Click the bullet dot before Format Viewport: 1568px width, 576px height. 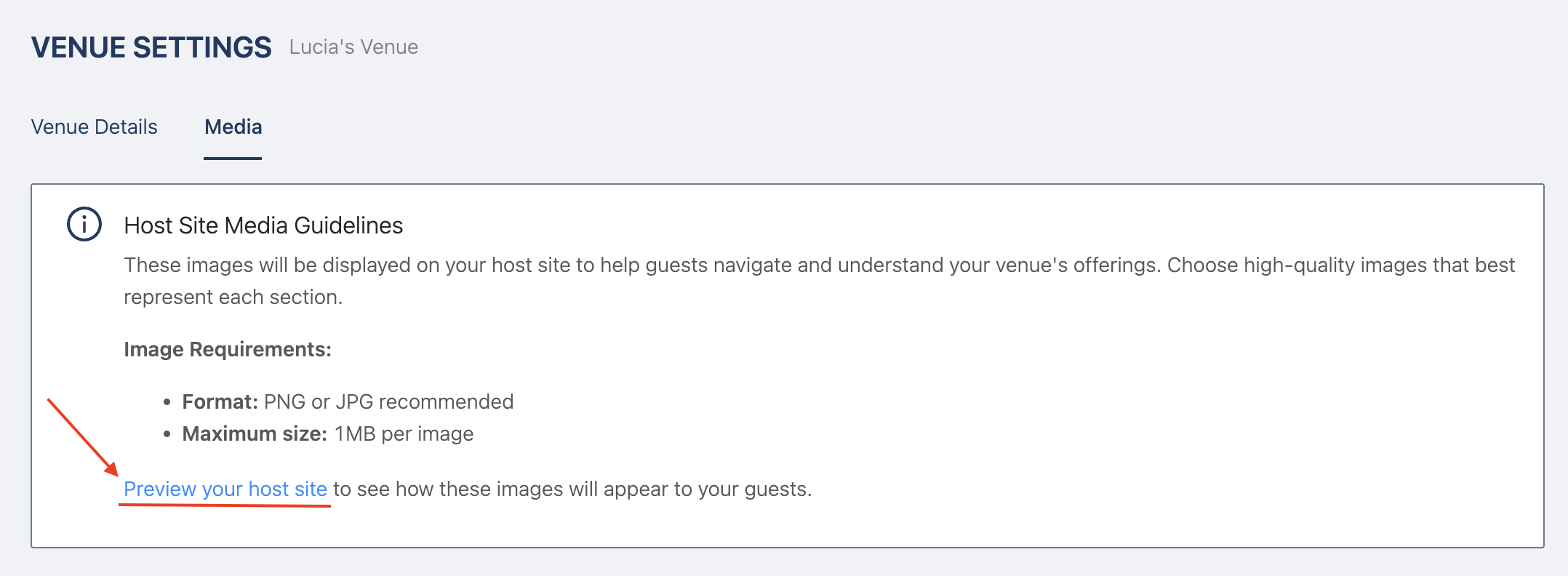(167, 402)
